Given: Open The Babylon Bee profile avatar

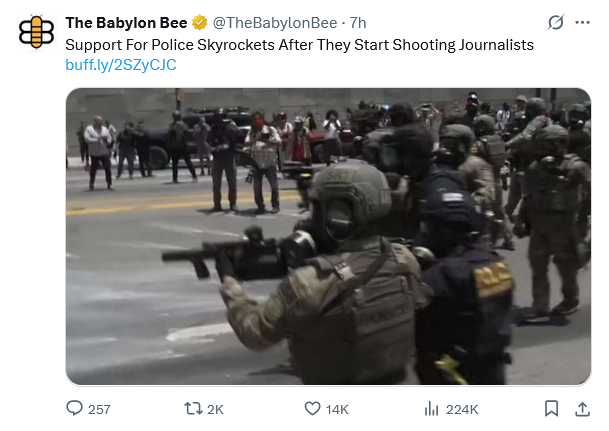Looking at the screenshot, I should click(37, 32).
